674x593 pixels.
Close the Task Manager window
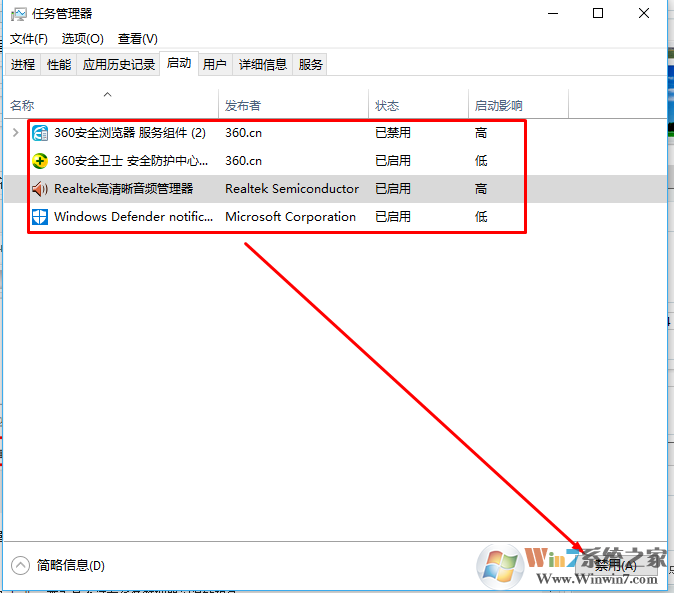coord(644,14)
